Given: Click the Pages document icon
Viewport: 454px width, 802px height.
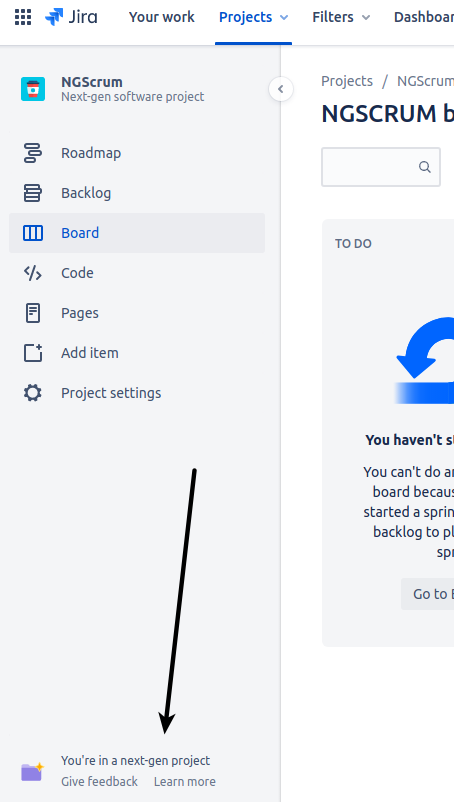Looking at the screenshot, I should coord(33,313).
